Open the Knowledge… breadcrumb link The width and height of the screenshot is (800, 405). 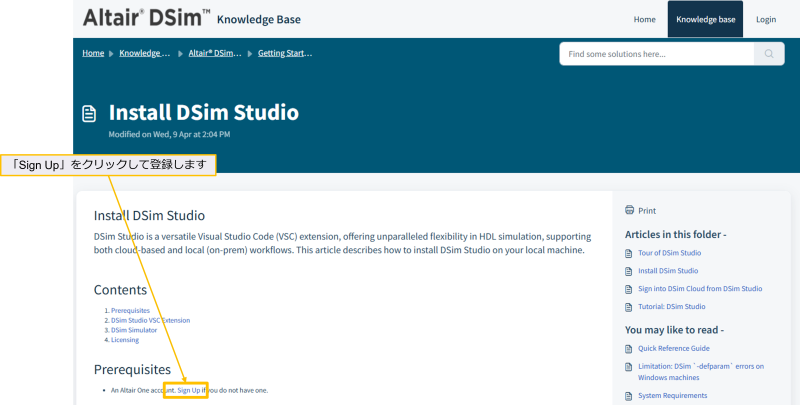(145, 53)
